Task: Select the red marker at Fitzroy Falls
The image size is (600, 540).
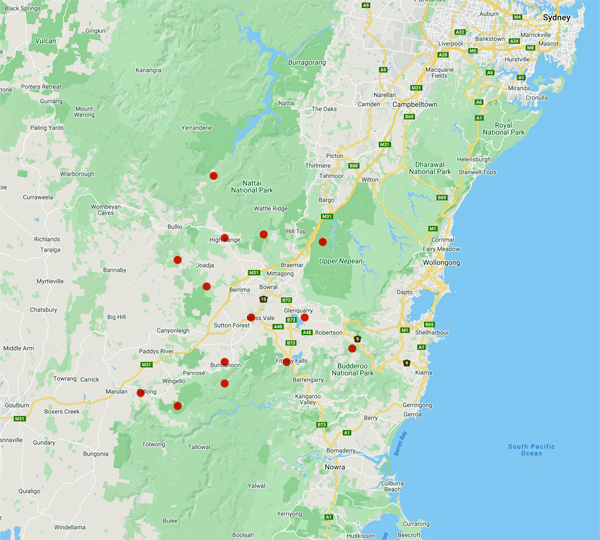Action: pyautogui.click(x=287, y=362)
